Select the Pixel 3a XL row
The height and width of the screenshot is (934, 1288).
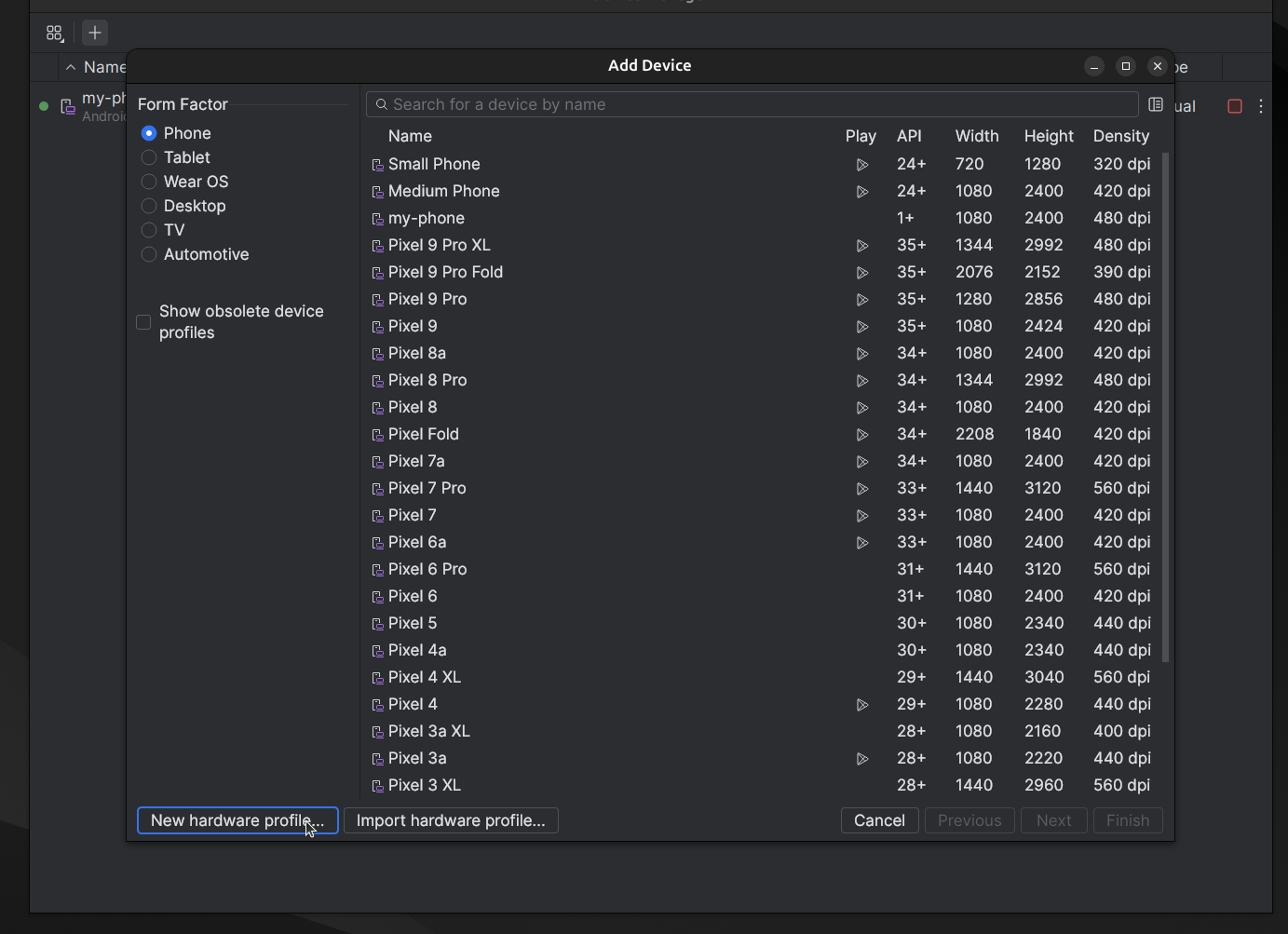click(763, 731)
